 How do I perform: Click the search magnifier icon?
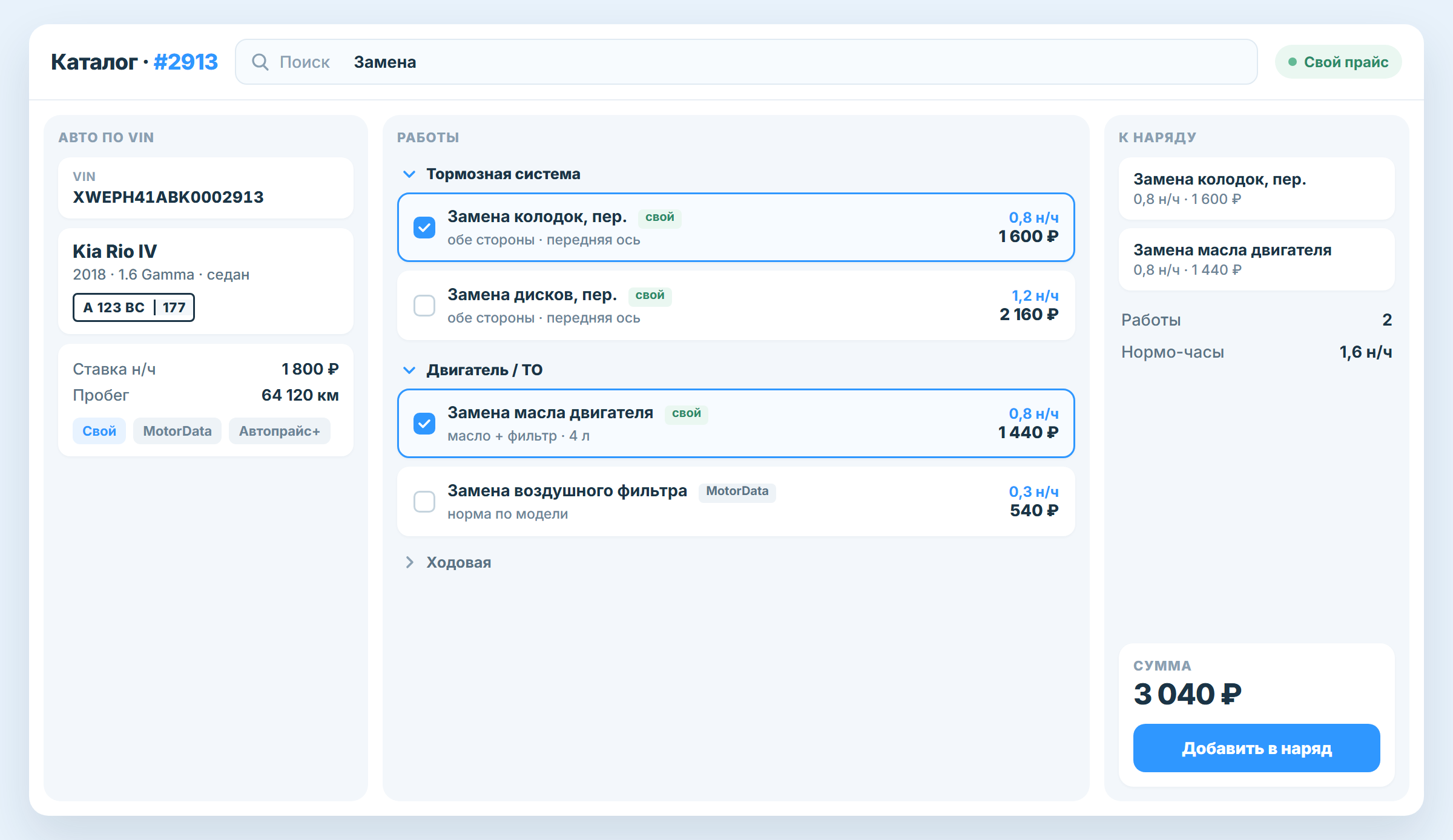coord(260,62)
